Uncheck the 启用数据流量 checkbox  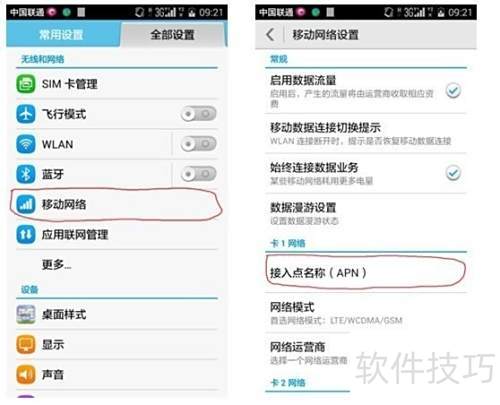pyautogui.click(x=453, y=91)
